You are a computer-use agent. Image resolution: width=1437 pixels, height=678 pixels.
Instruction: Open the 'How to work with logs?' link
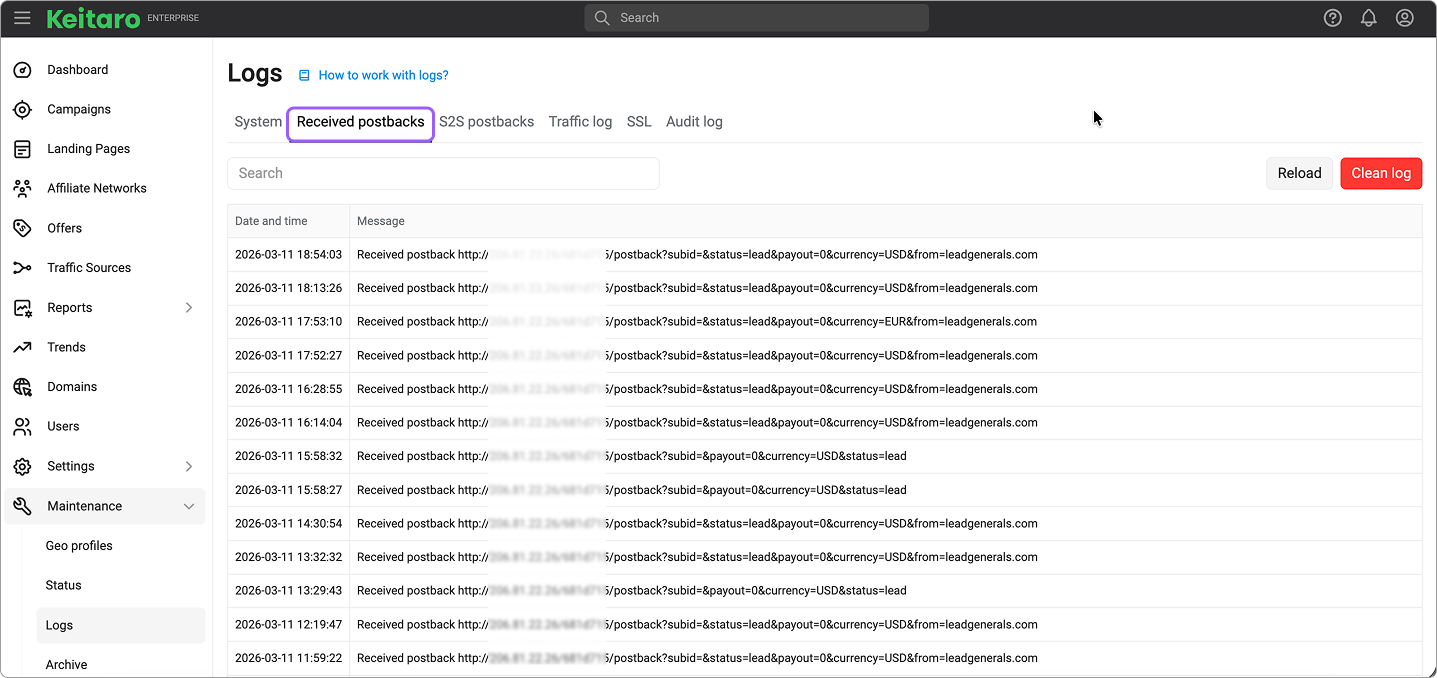[x=383, y=75]
